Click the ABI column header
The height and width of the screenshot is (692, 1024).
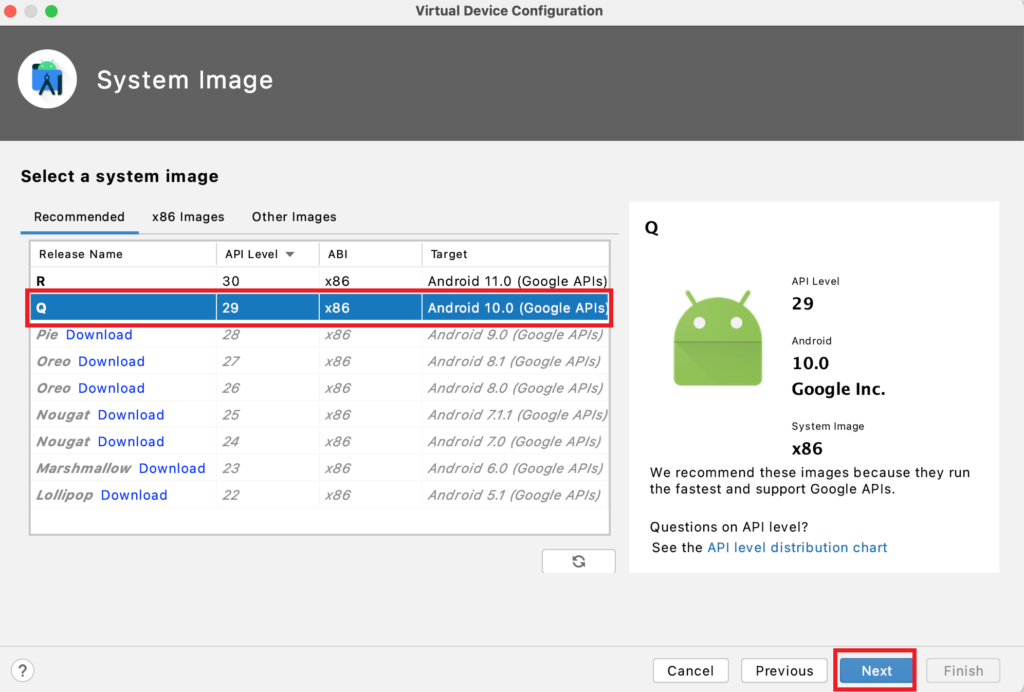(x=370, y=254)
